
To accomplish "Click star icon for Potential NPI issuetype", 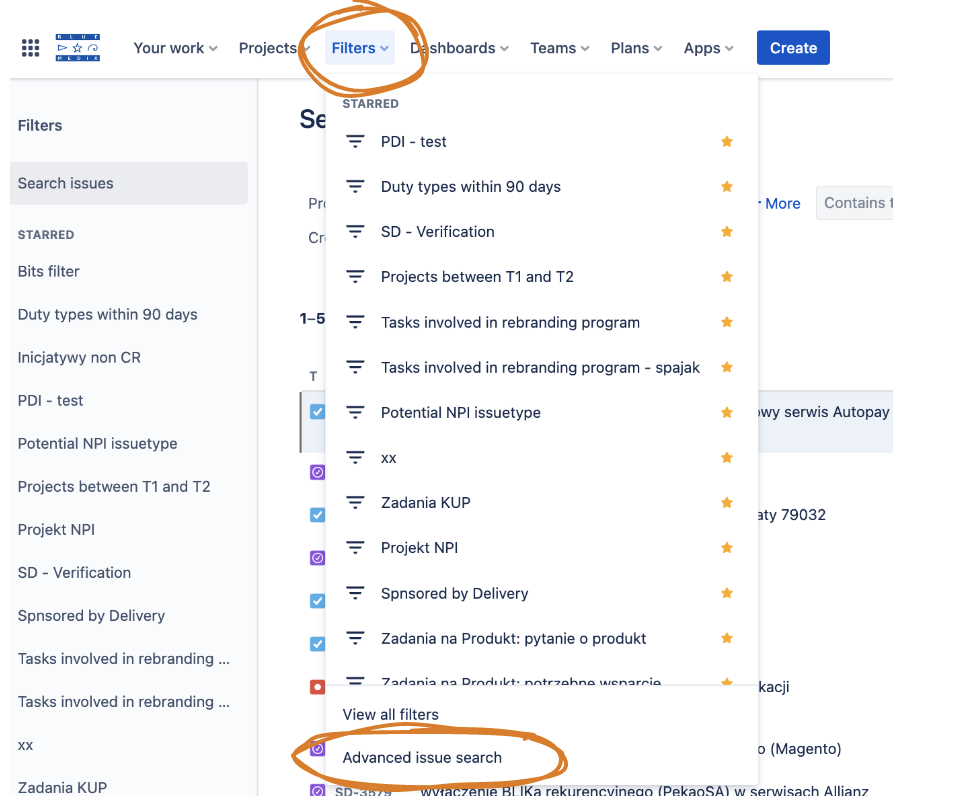I will pyautogui.click(x=727, y=413).
